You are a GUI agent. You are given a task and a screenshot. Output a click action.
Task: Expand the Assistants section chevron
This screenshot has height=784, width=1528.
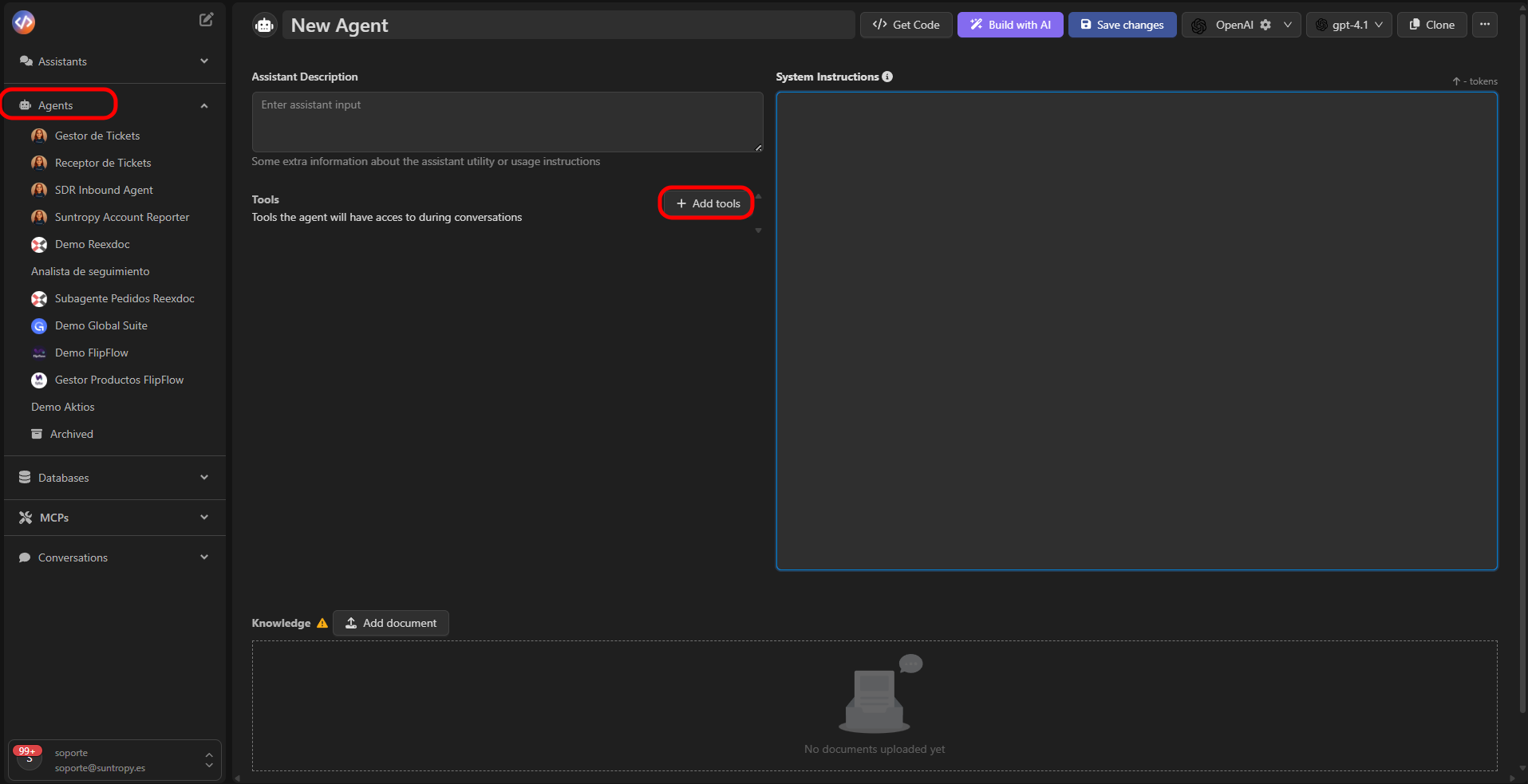click(x=204, y=61)
